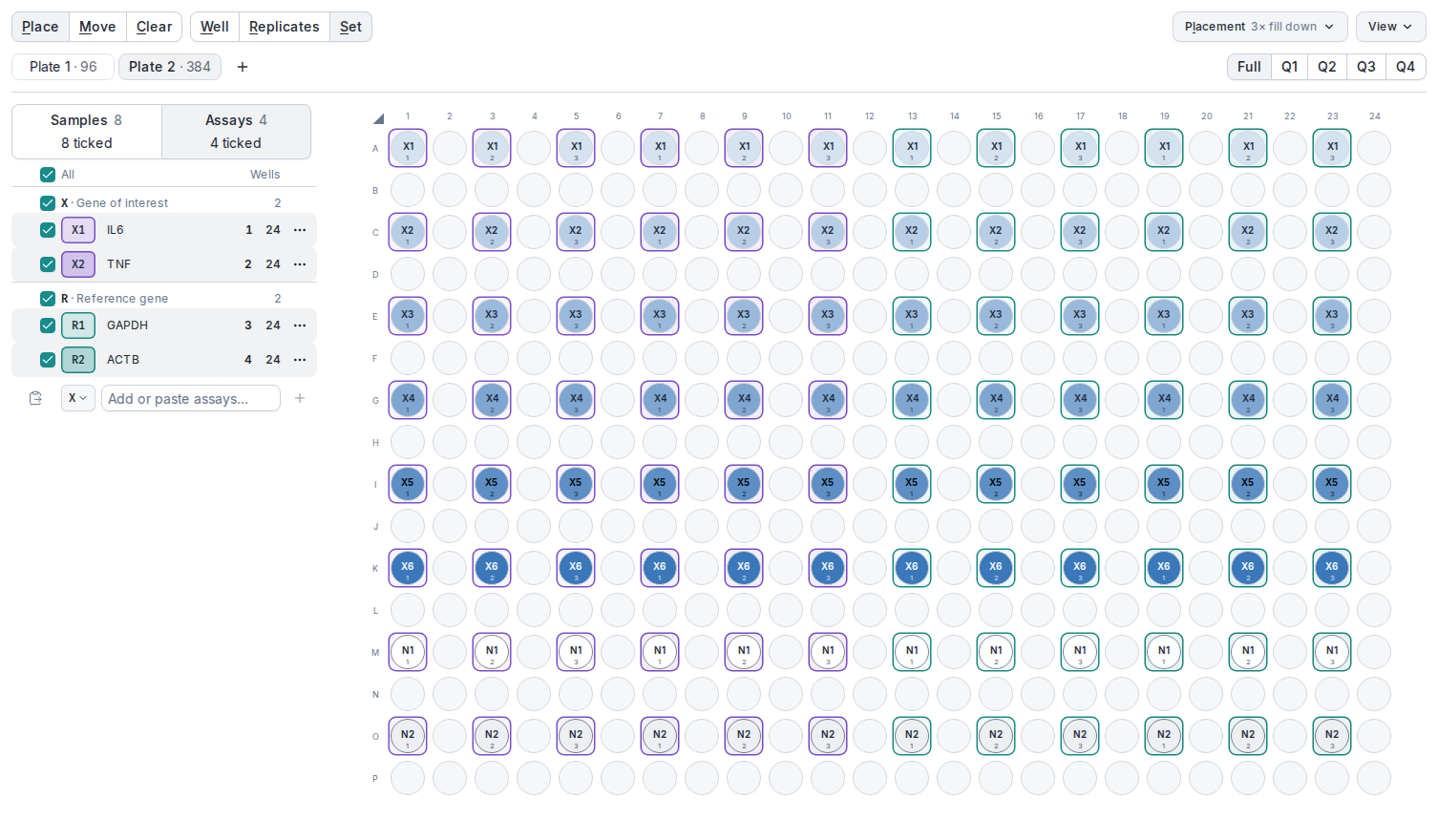Select well X5 in row I column 9
Screen dimensions: 1438x840
click(744, 484)
